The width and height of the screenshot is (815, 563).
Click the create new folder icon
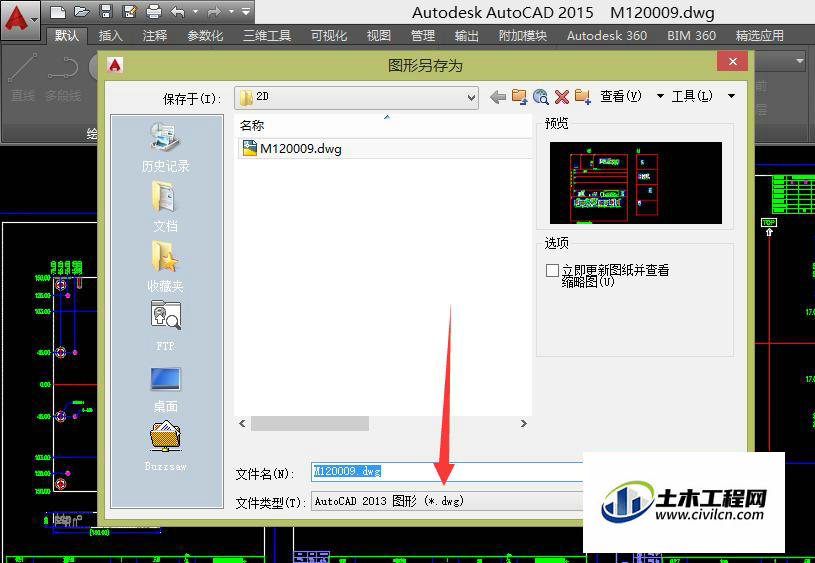(x=583, y=97)
